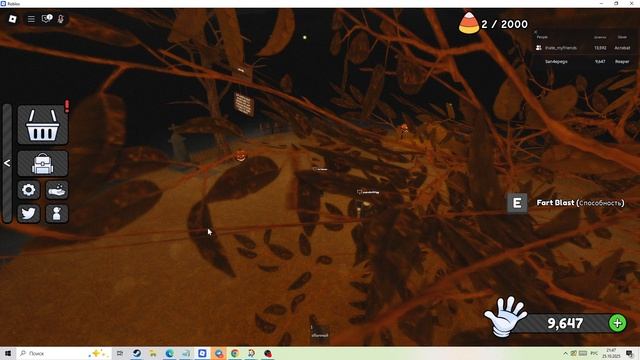Open Google Chrome from the taskbar
Image resolution: width=640 pixels, height=360 pixels.
point(235,353)
